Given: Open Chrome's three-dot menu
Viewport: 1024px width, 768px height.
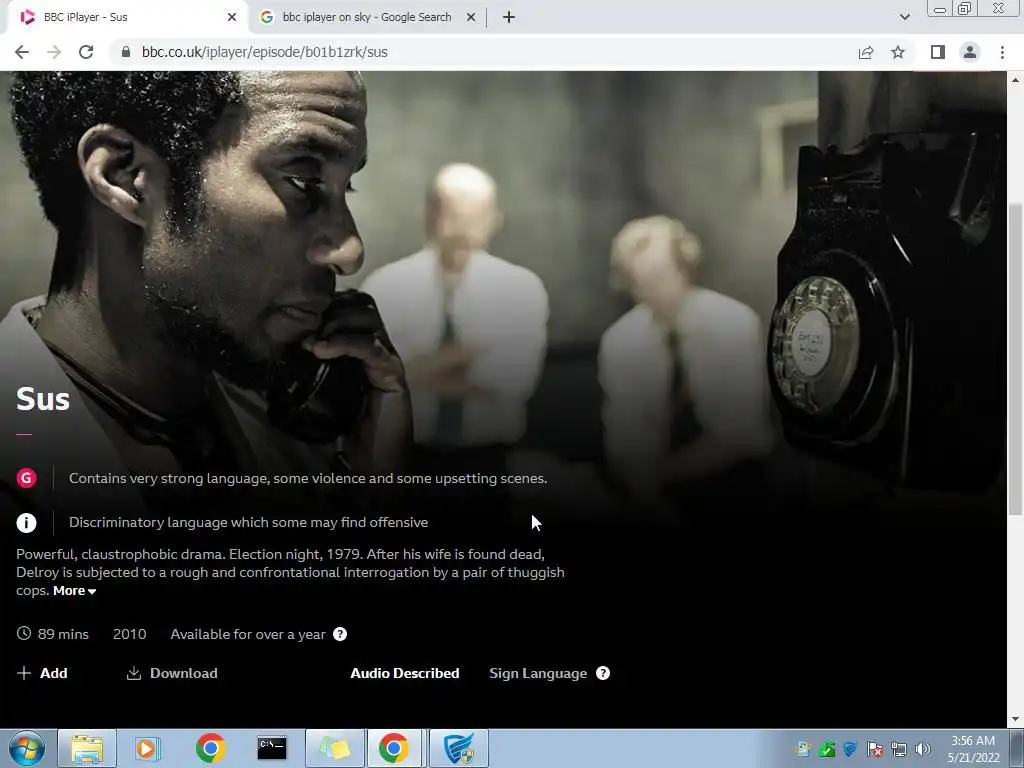Looking at the screenshot, I should [1002, 52].
